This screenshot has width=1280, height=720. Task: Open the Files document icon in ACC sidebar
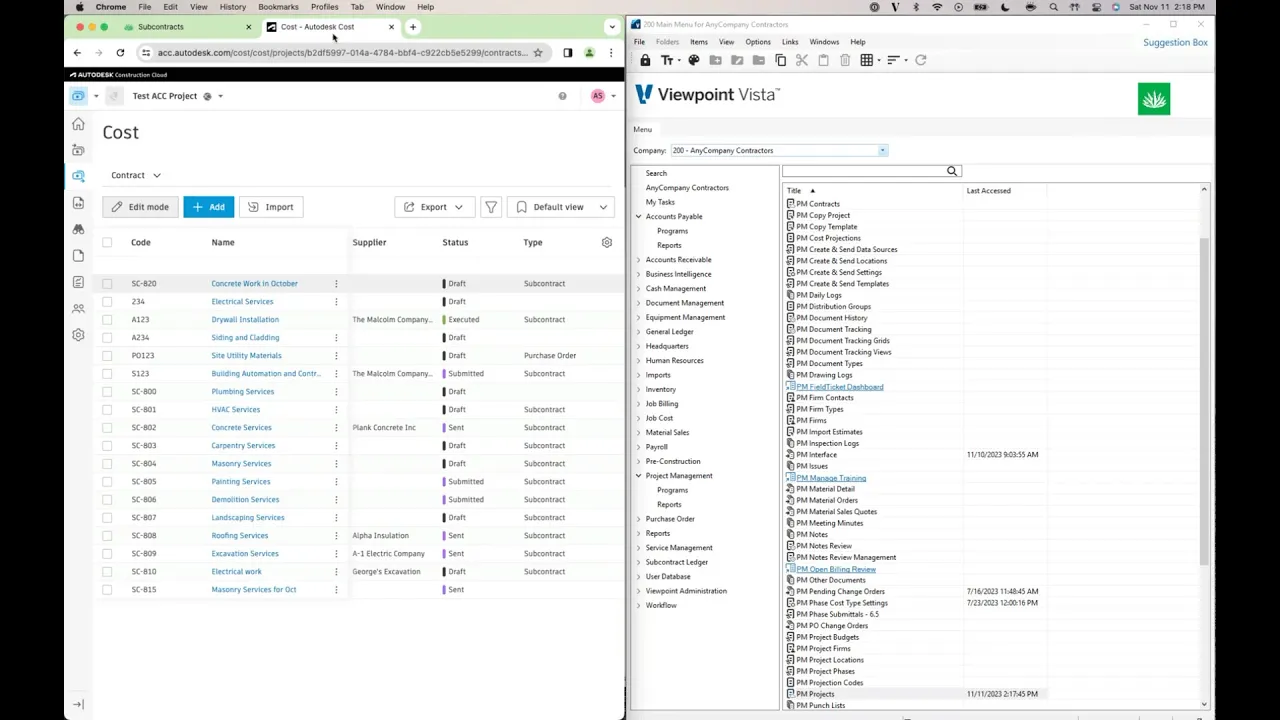coord(78,256)
